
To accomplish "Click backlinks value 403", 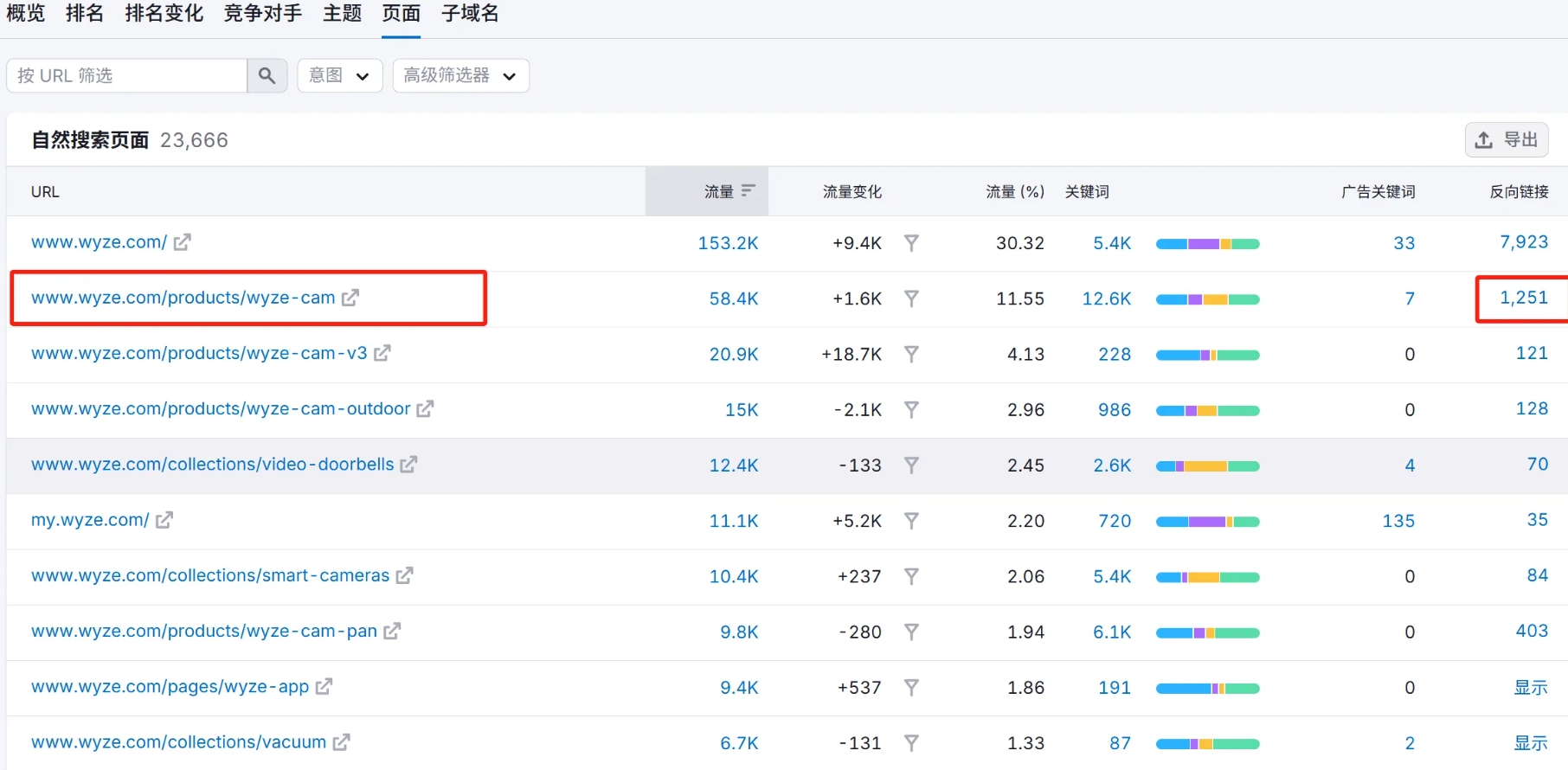I will (x=1532, y=631).
